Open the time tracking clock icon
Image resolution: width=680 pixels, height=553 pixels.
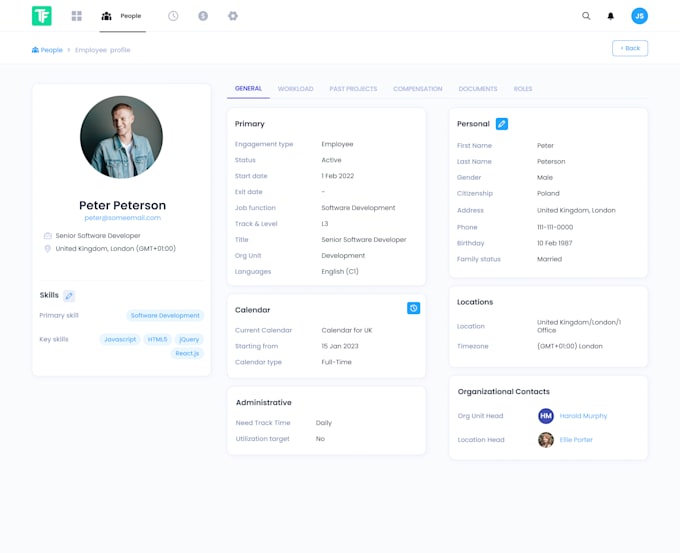173,16
